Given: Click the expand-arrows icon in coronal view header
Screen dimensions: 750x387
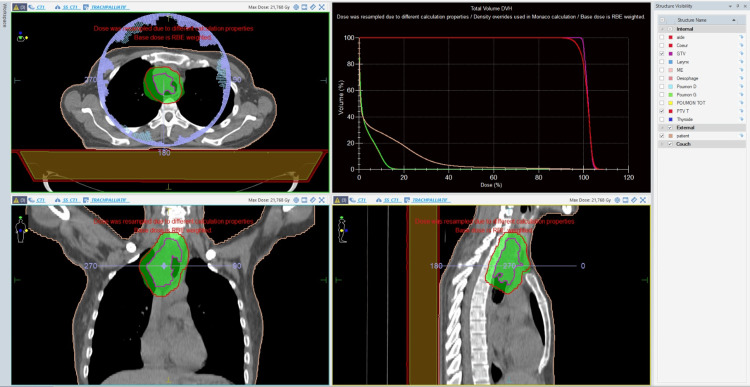Looking at the screenshot, I should point(322,200).
